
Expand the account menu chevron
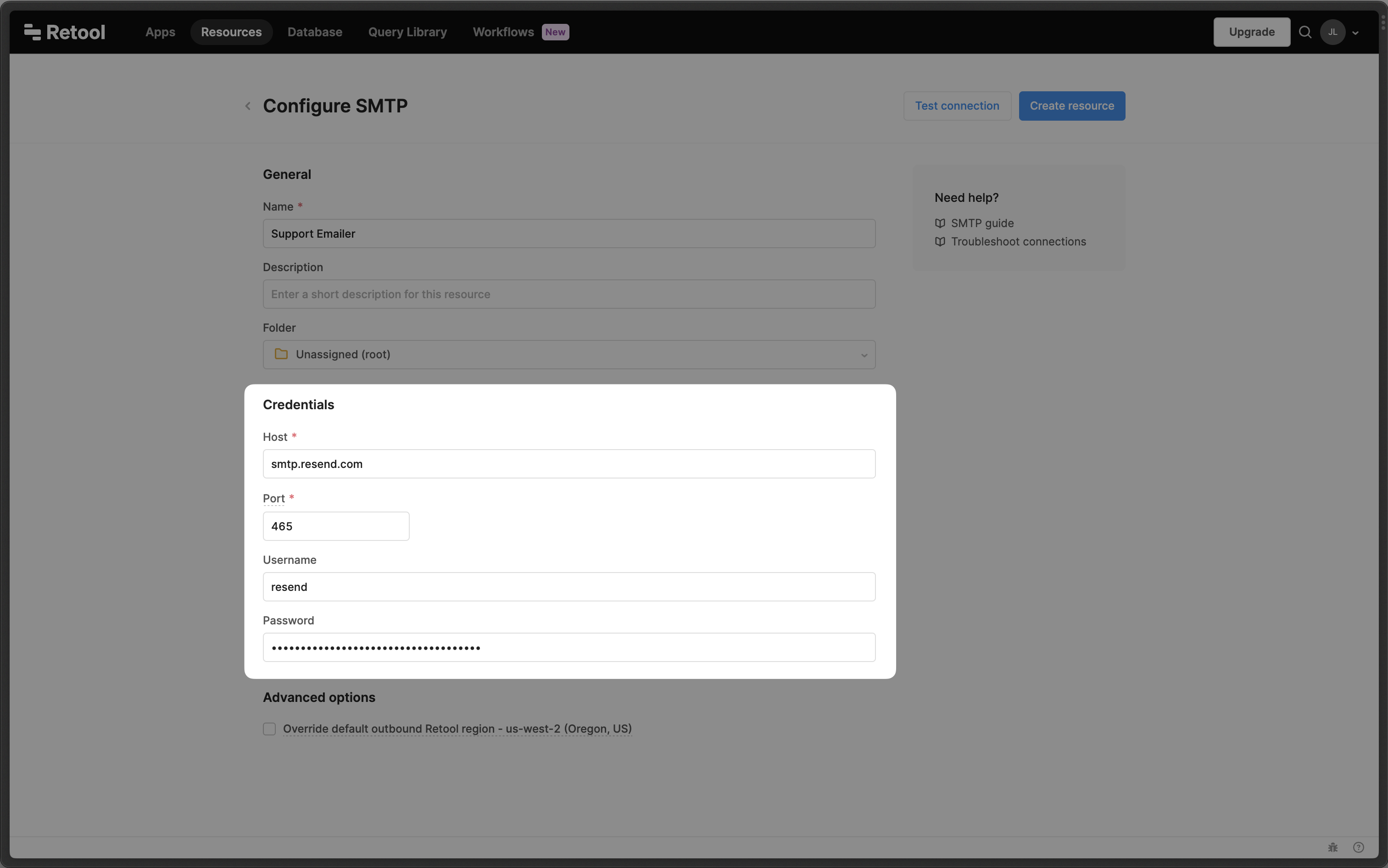point(1355,33)
